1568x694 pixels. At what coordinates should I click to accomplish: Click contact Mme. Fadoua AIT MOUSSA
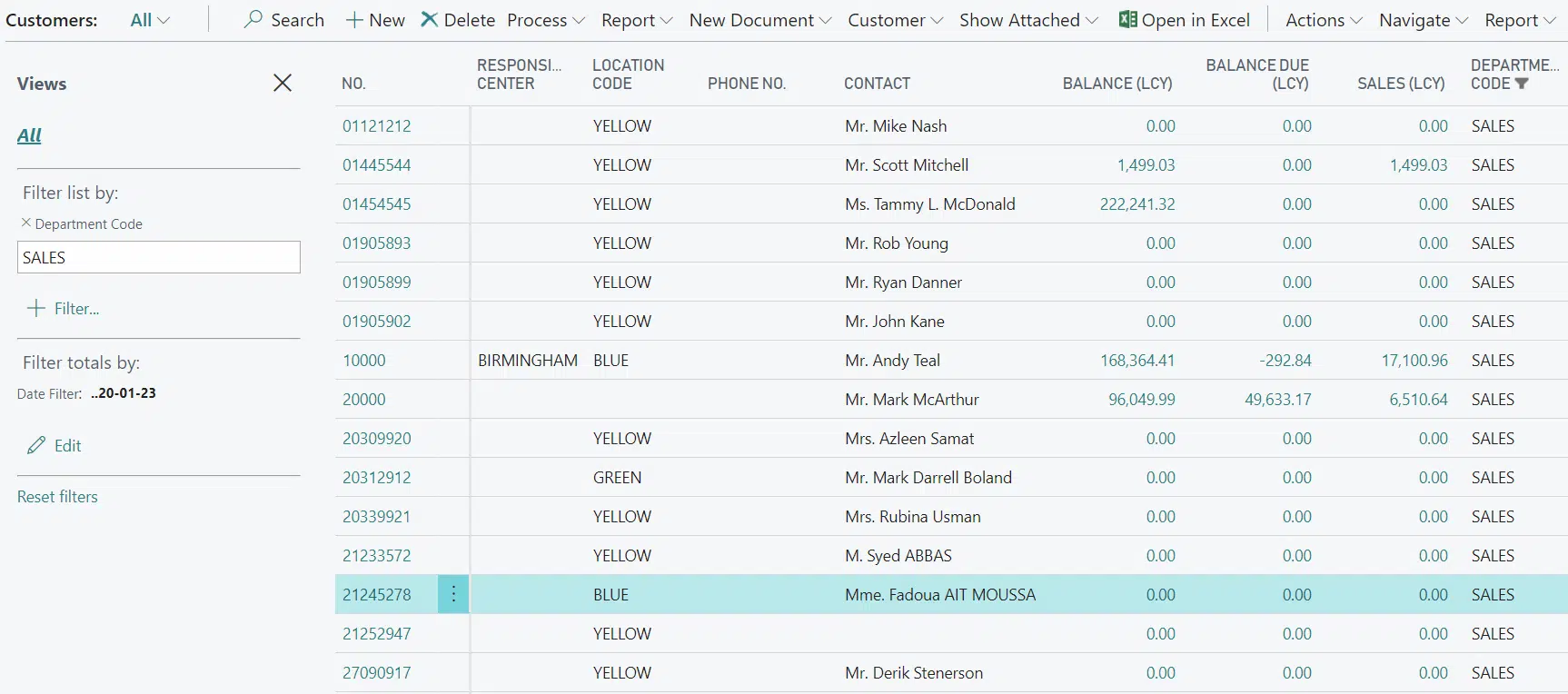pos(940,595)
